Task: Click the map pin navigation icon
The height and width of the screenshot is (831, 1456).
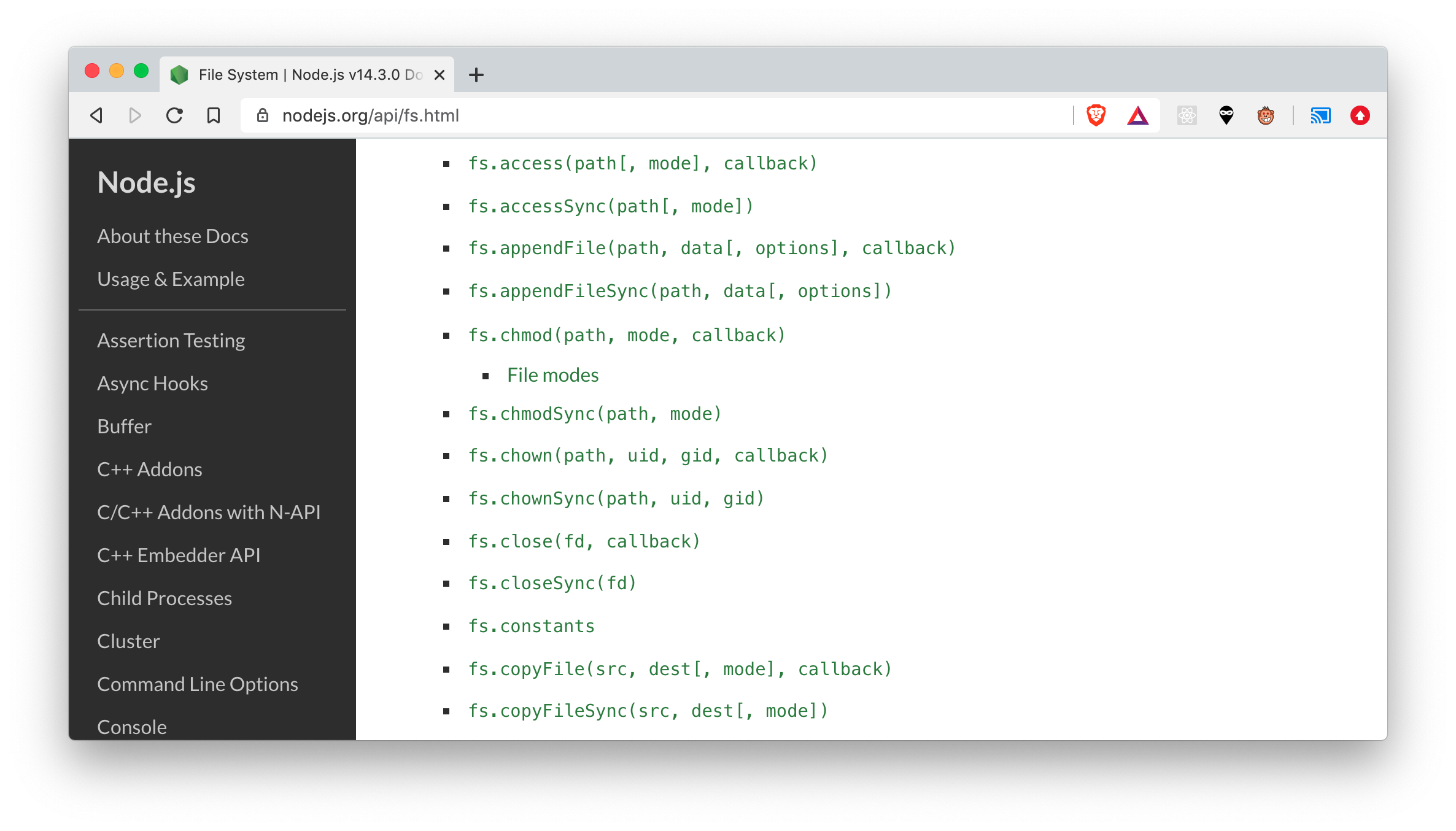Action: click(x=1228, y=115)
